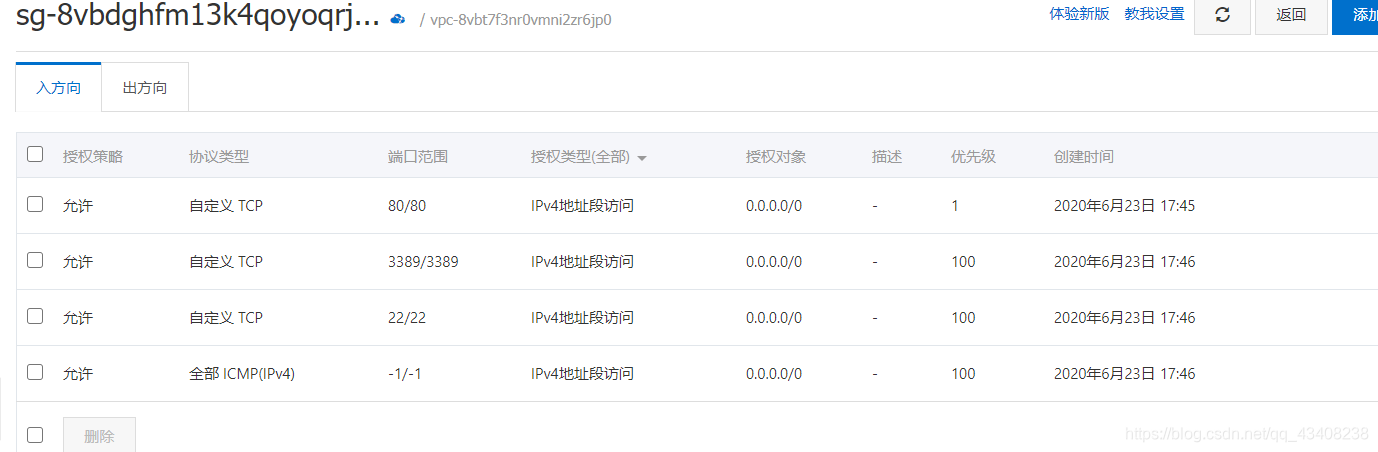The width and height of the screenshot is (1378, 452).
Task: Click the 协议类型 column header
Action: 219,157
